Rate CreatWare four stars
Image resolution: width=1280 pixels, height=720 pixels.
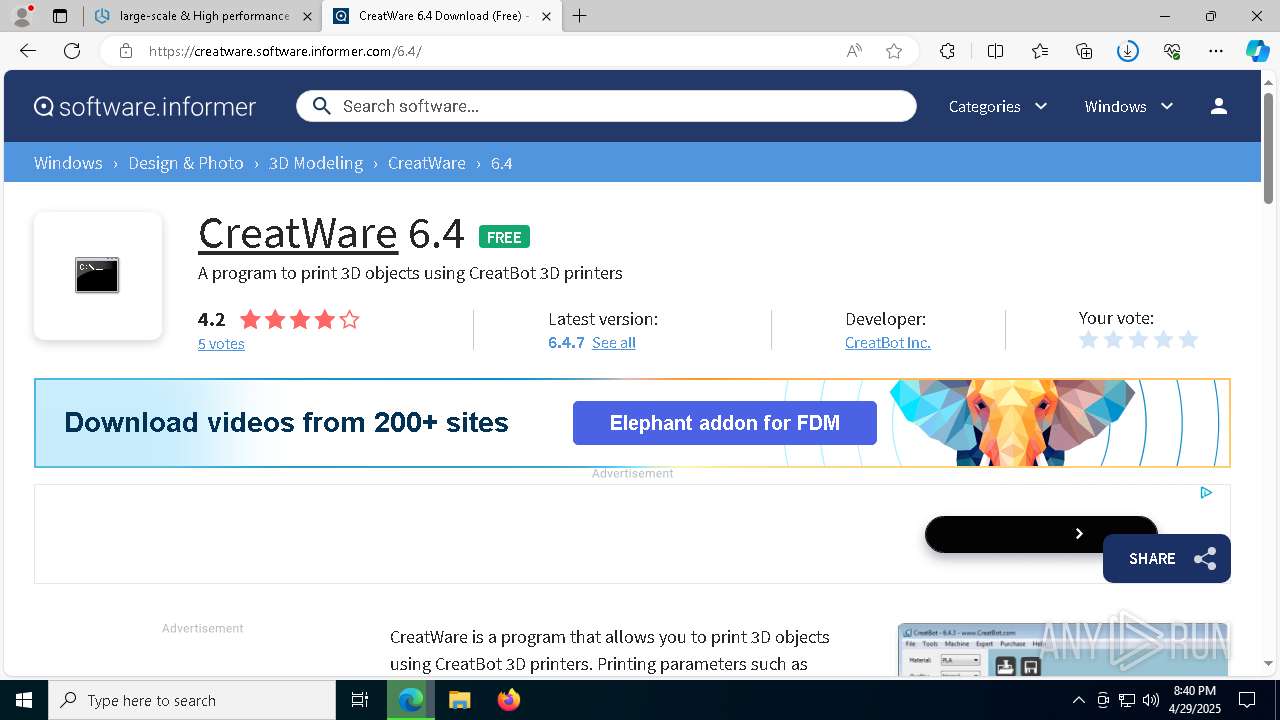click(x=1163, y=340)
